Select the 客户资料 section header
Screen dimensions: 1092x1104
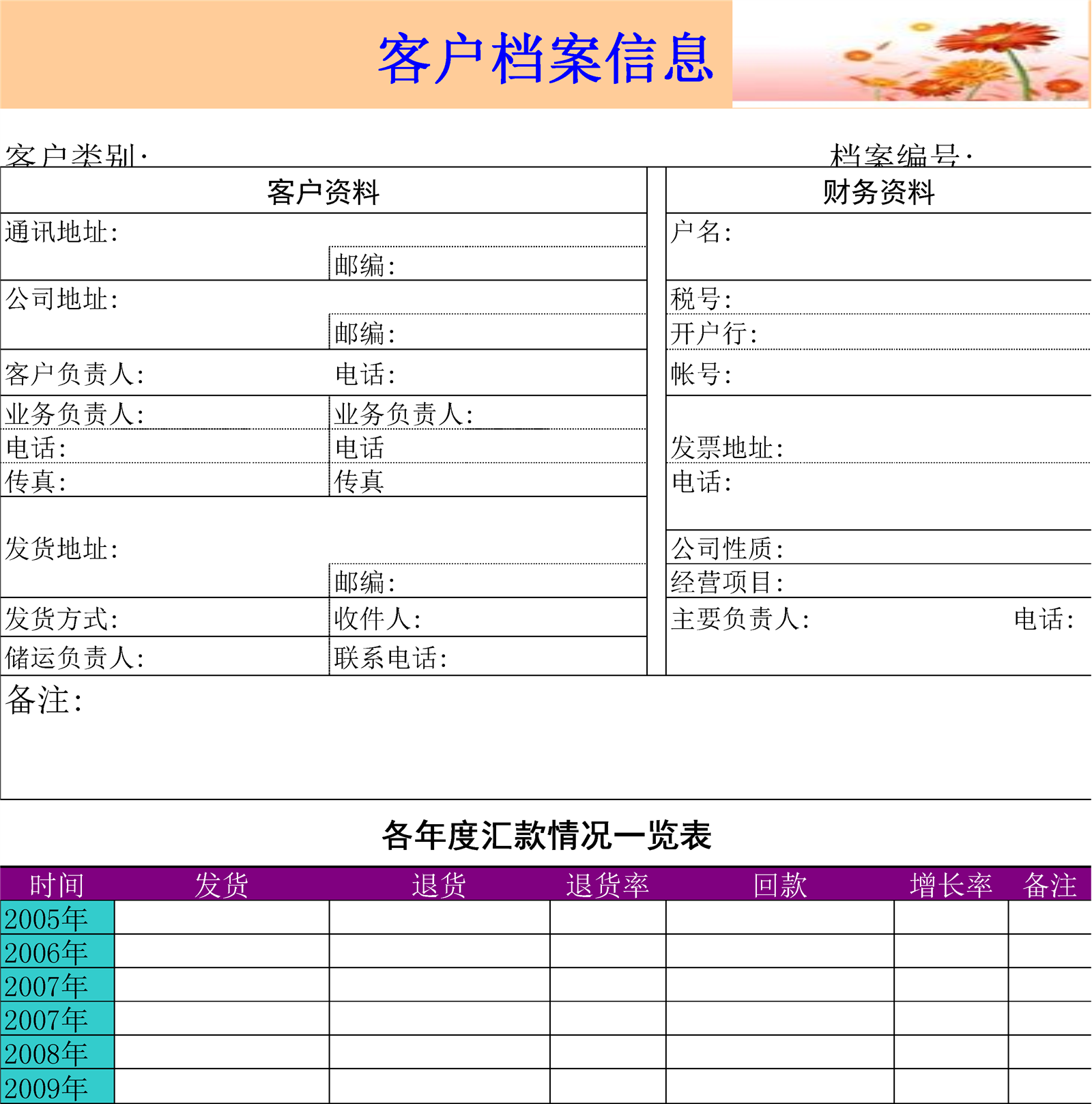323,192
